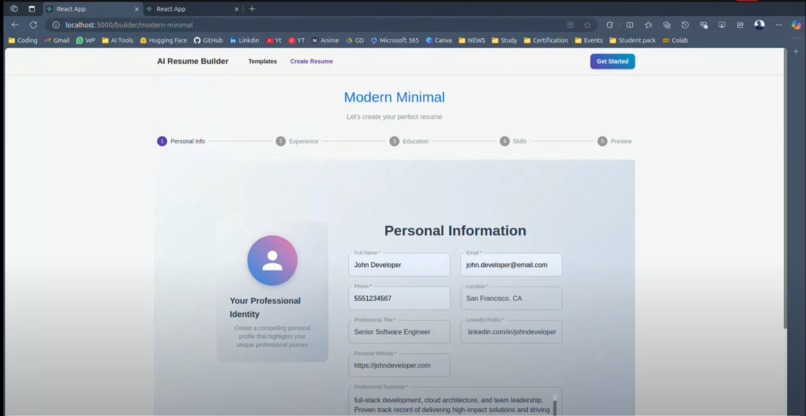Open the Certification bookmarks folder
The image size is (806, 416).
point(545,40)
